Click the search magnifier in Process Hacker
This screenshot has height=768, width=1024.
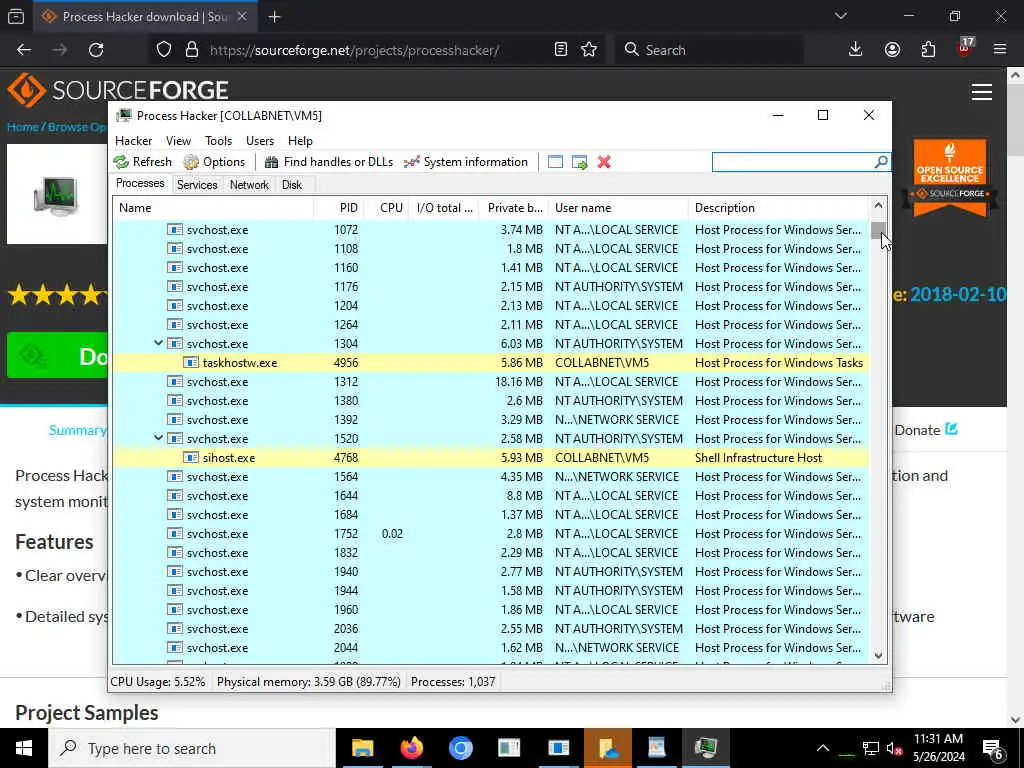(881, 161)
